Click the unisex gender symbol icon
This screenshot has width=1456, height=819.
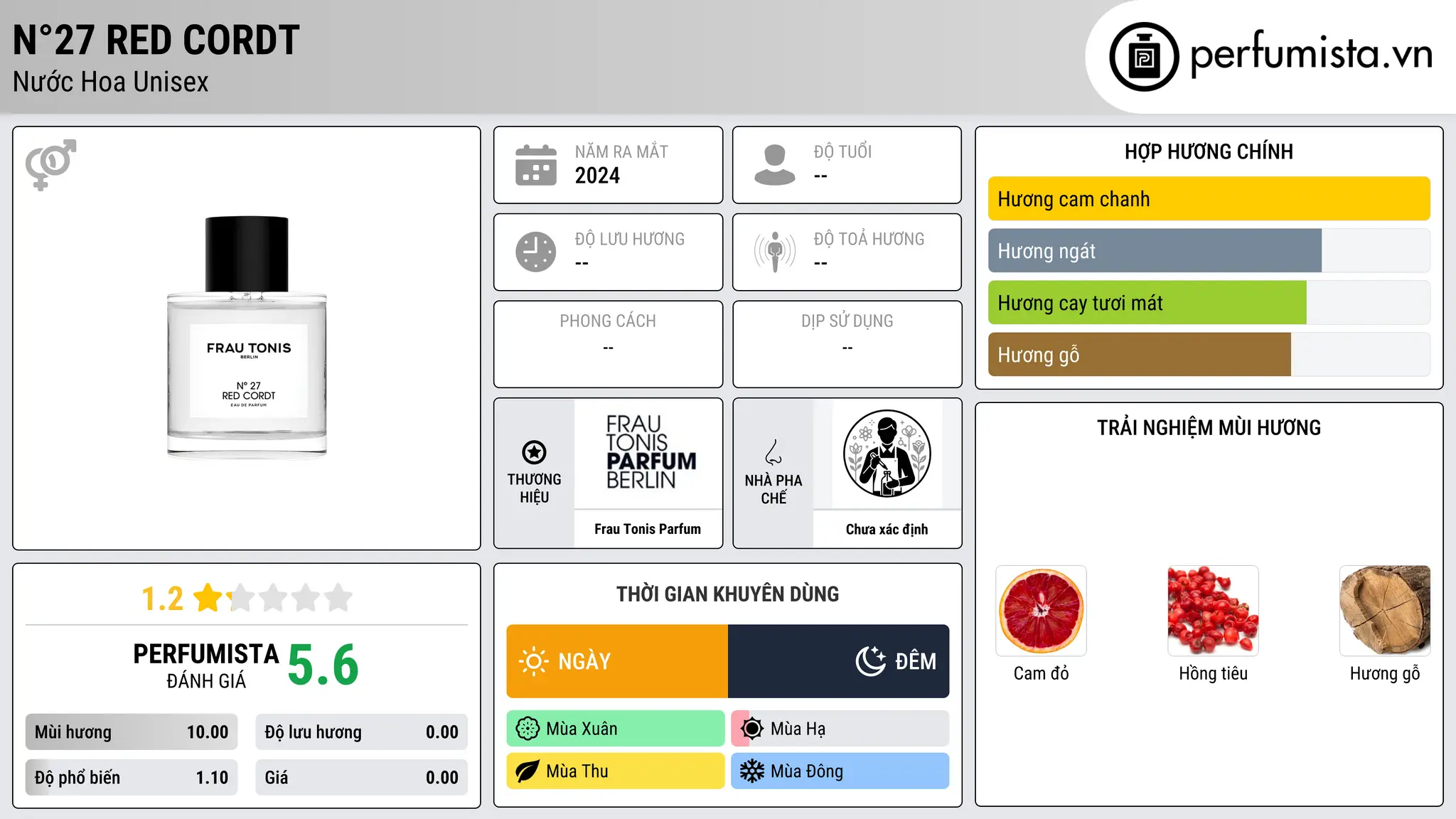pyautogui.click(x=50, y=164)
